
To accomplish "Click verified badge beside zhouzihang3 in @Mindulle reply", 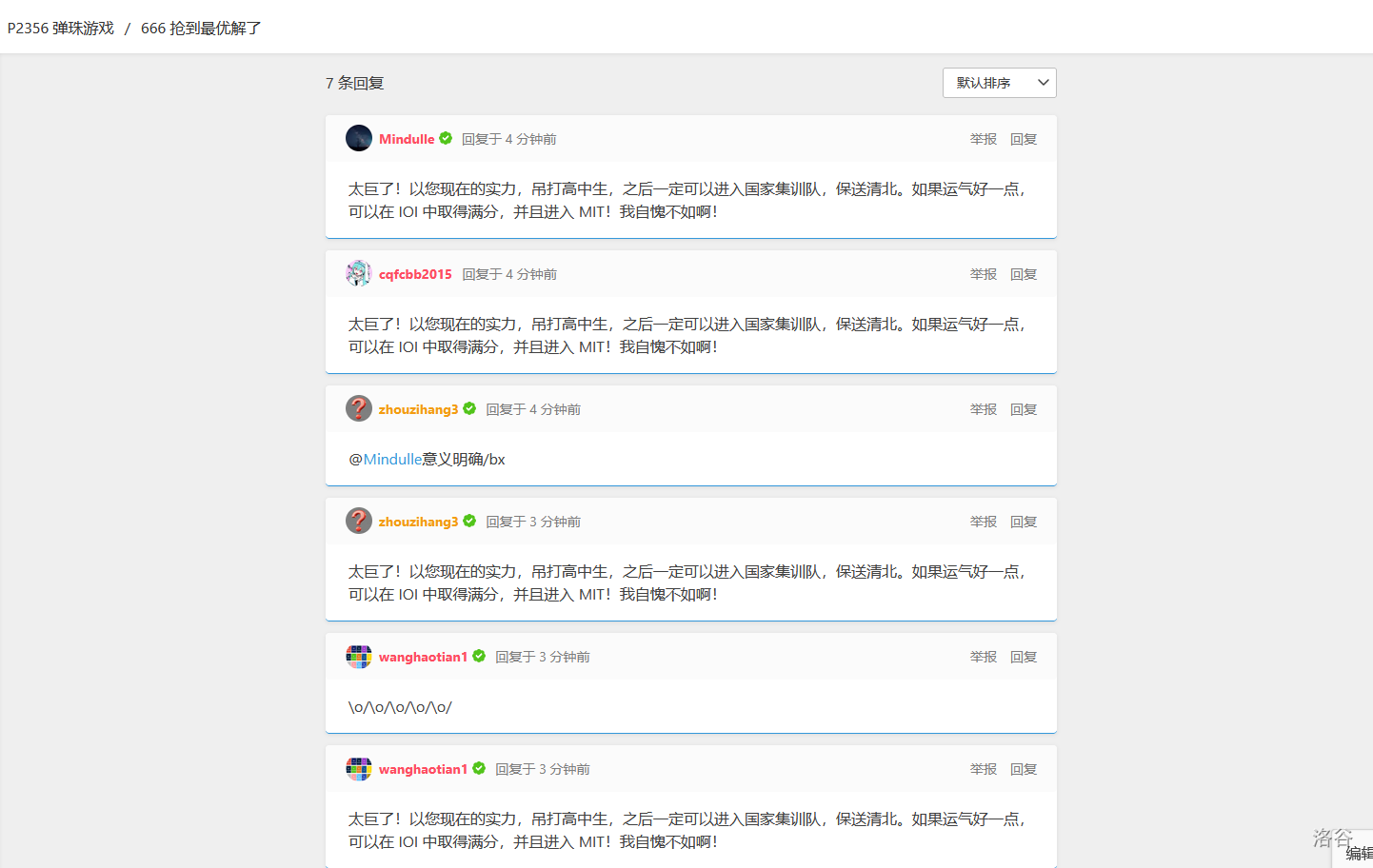I will coord(469,408).
